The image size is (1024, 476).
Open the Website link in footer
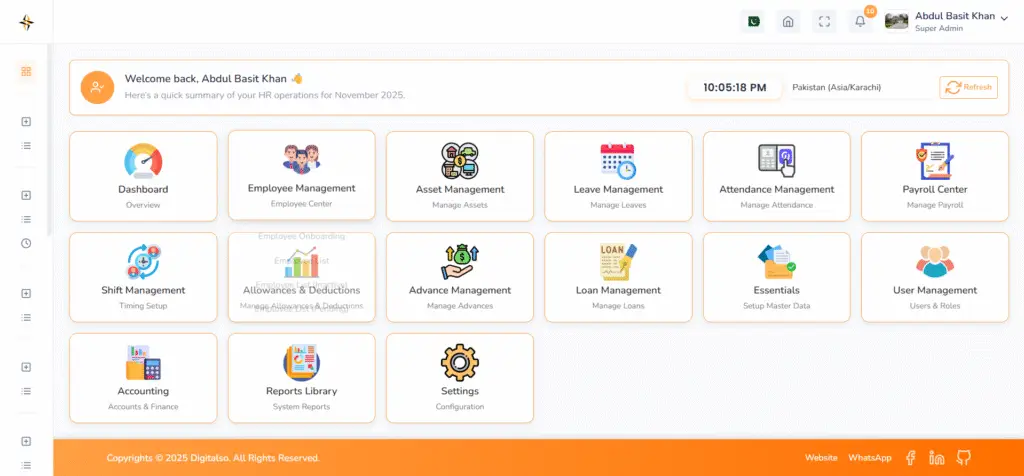821,458
